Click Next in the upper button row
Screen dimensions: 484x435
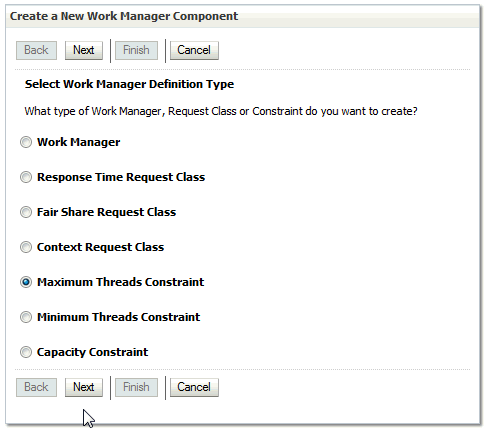84,50
